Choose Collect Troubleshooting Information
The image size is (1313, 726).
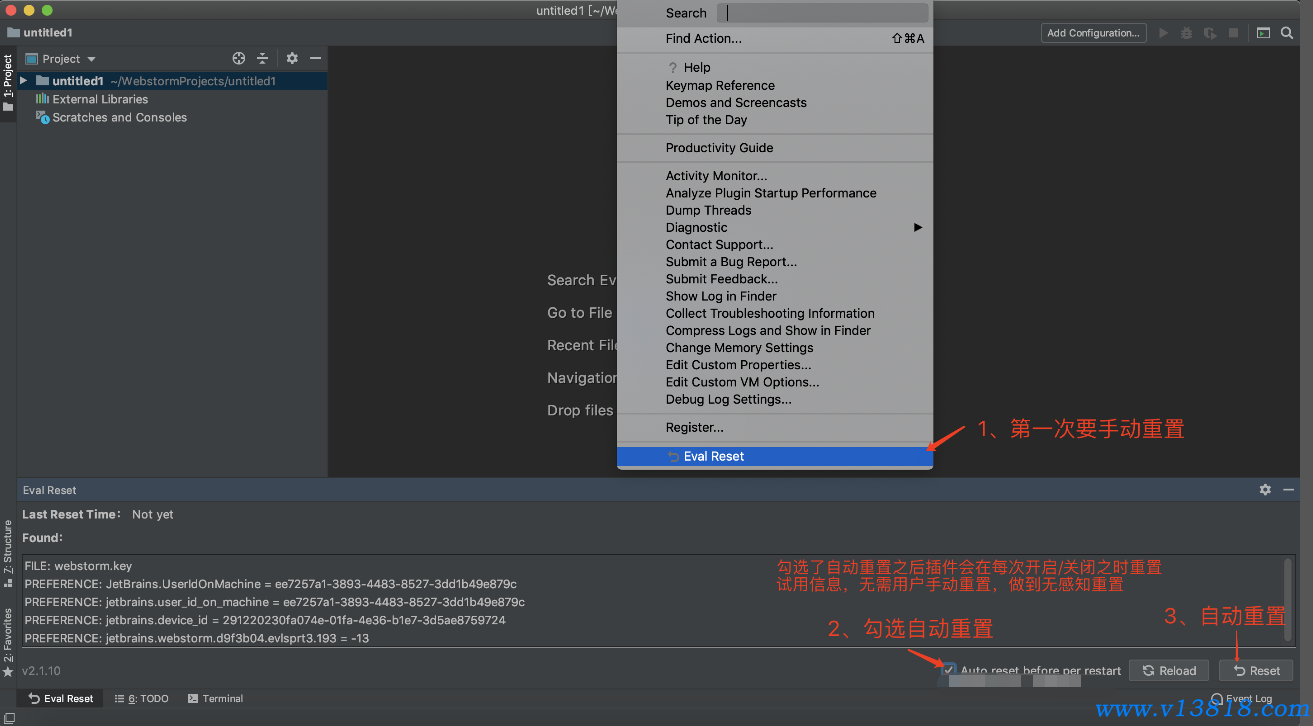click(x=775, y=313)
